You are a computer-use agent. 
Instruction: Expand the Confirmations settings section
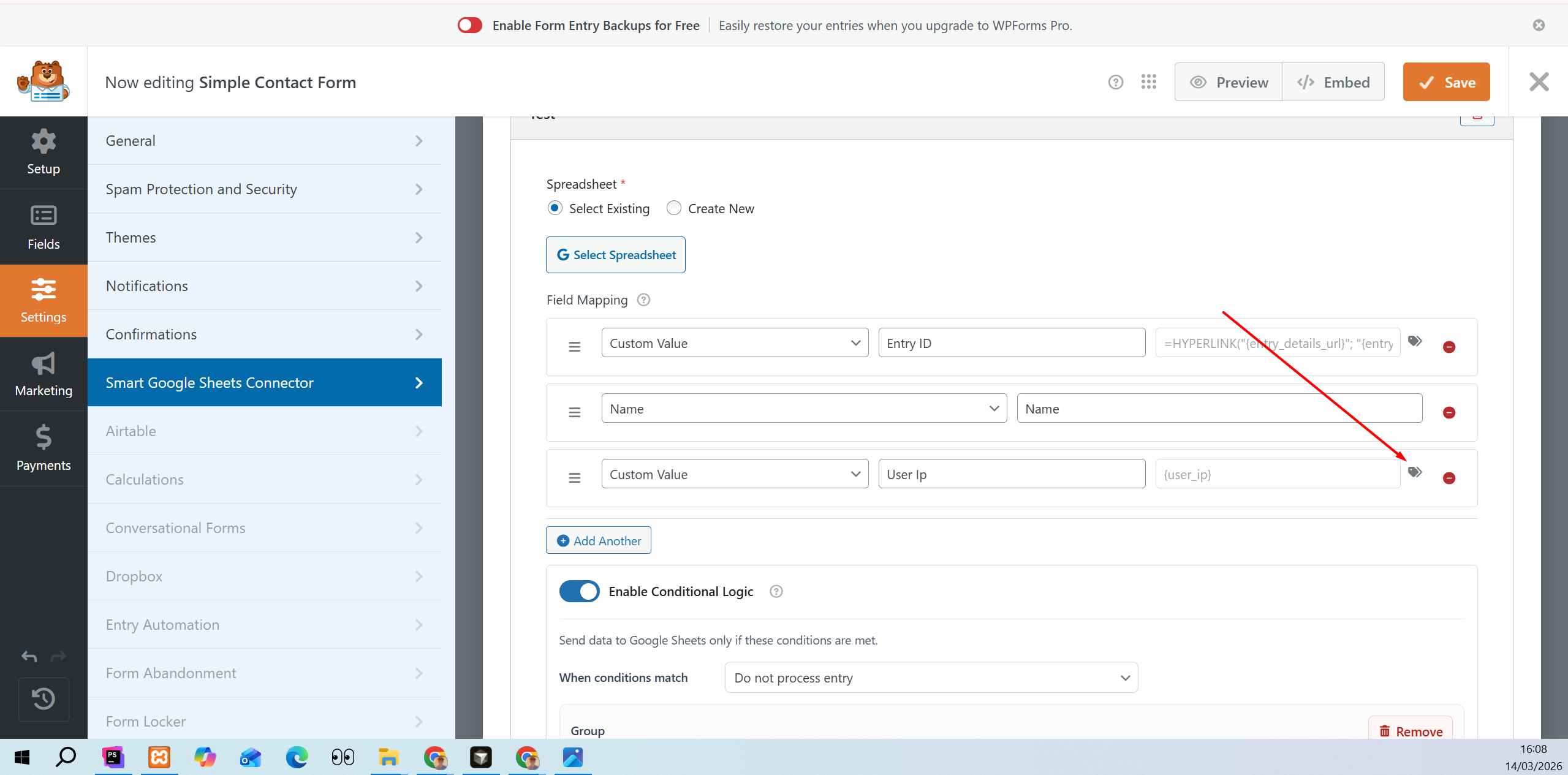tap(265, 335)
